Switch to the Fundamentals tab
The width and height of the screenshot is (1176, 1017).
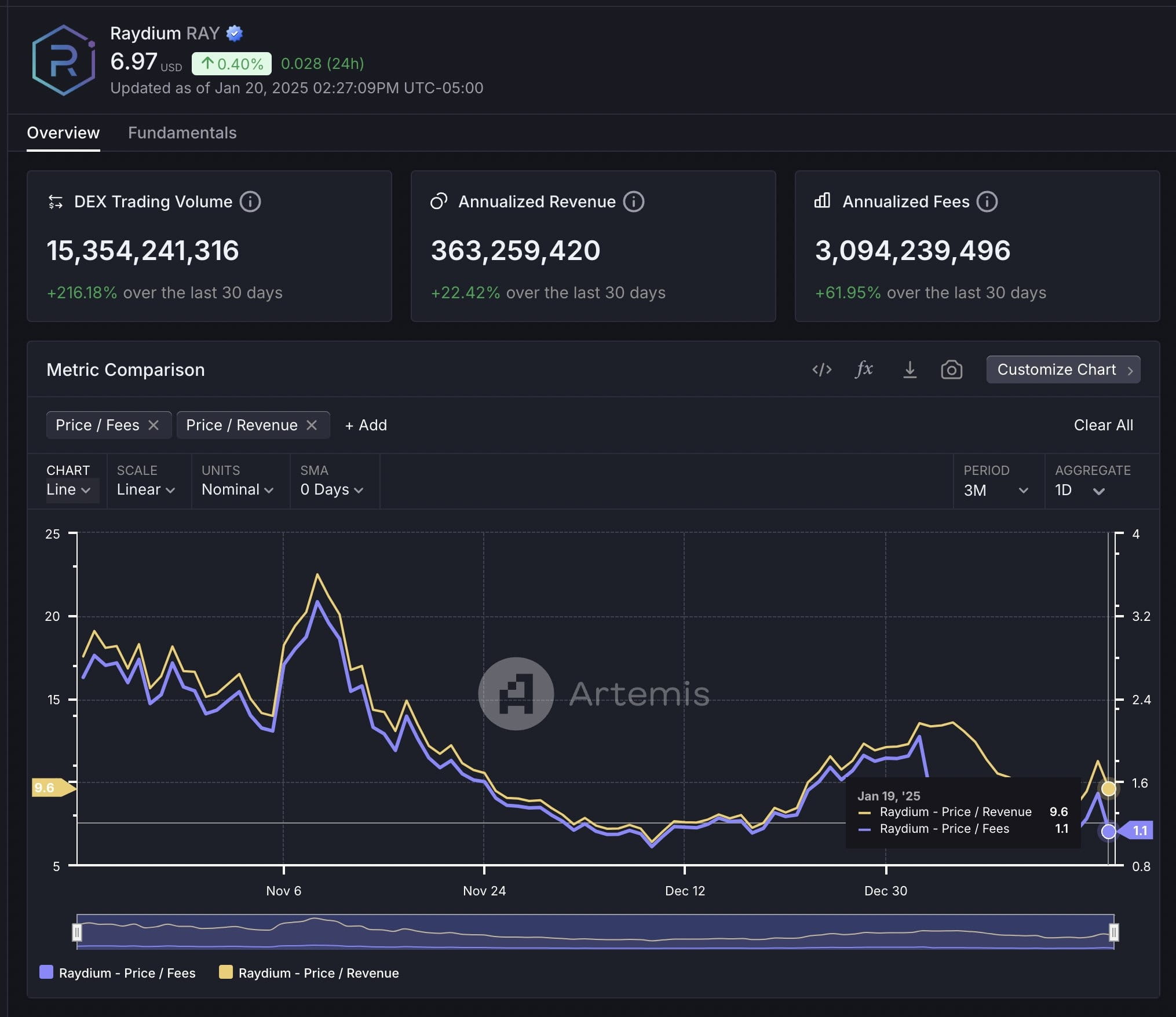point(182,133)
